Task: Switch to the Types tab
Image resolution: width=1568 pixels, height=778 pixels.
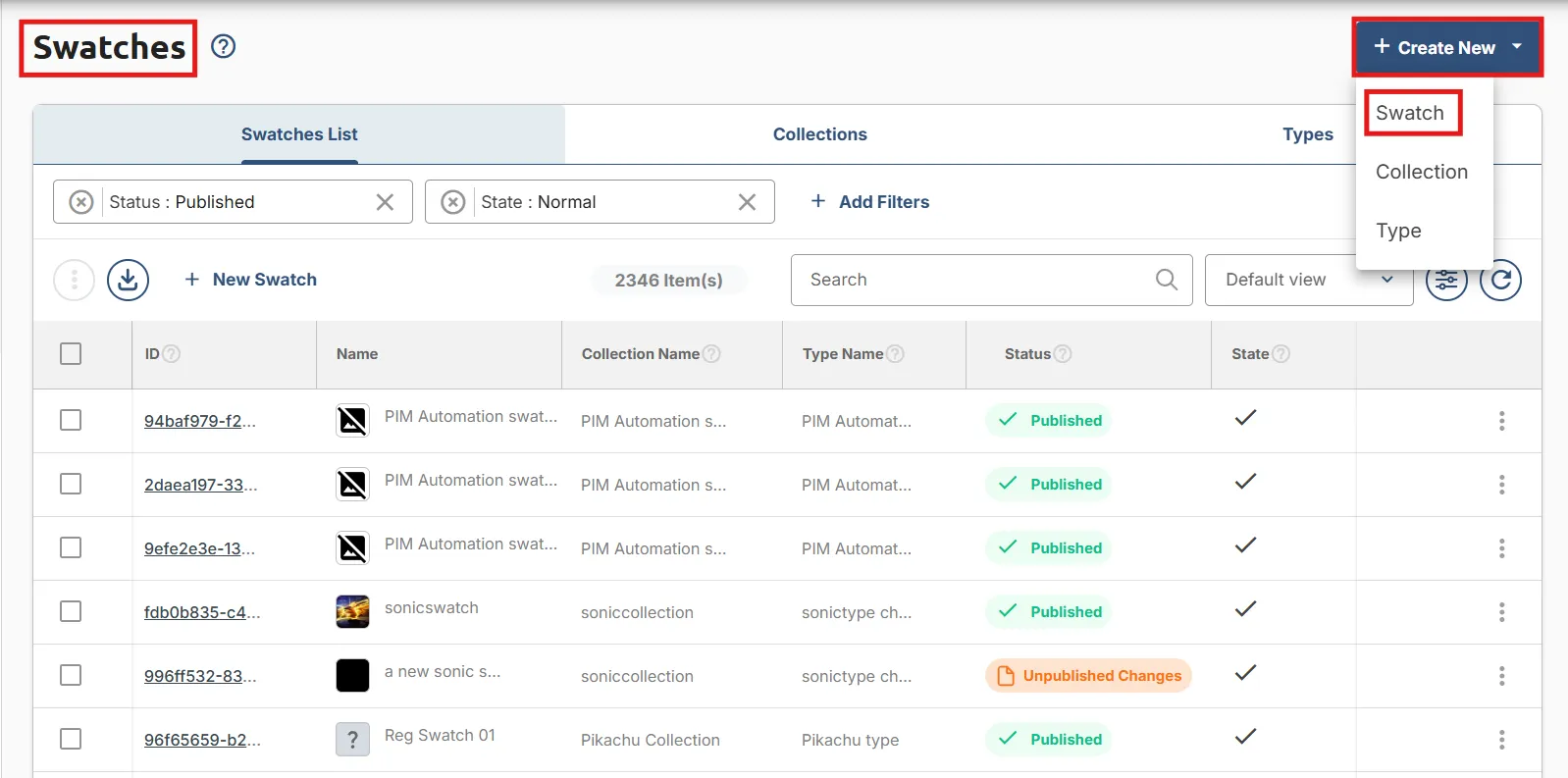Action: coord(1308,134)
